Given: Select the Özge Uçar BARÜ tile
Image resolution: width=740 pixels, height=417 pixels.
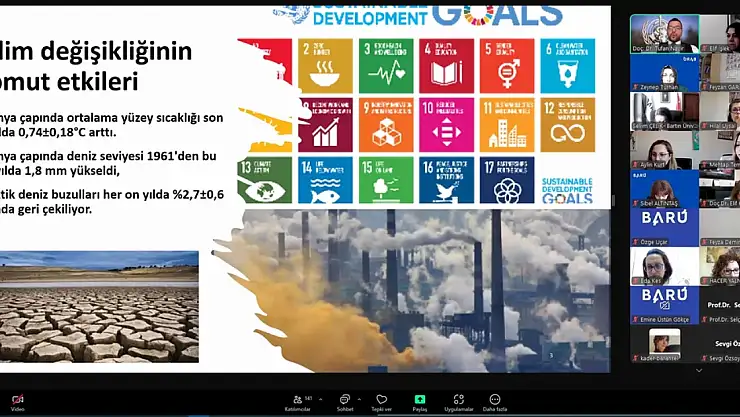Looking at the screenshot, I should pos(664,227).
